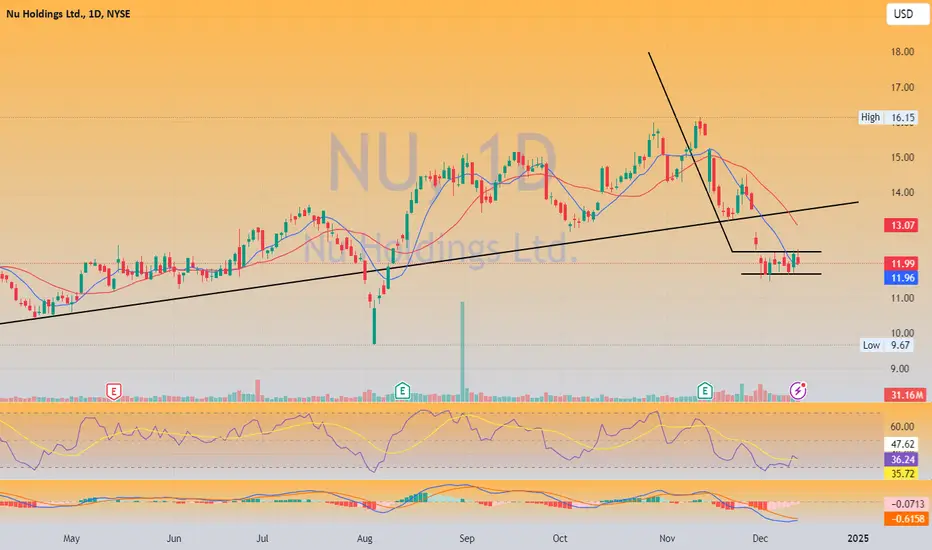
Task: Click the tall green volume spike bar
Action: (462, 351)
